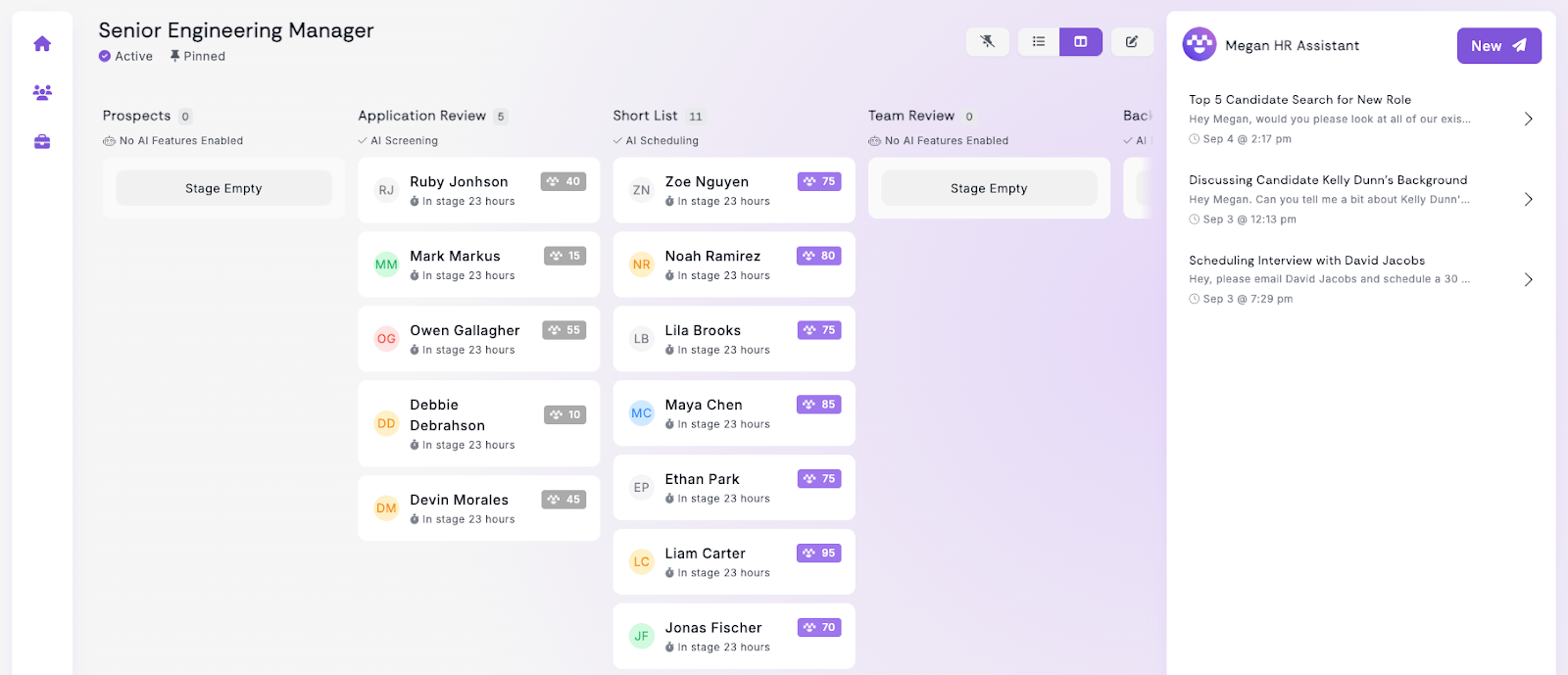The width and height of the screenshot is (1568, 675).
Task: Switch to board column view
Action: 1081,42
